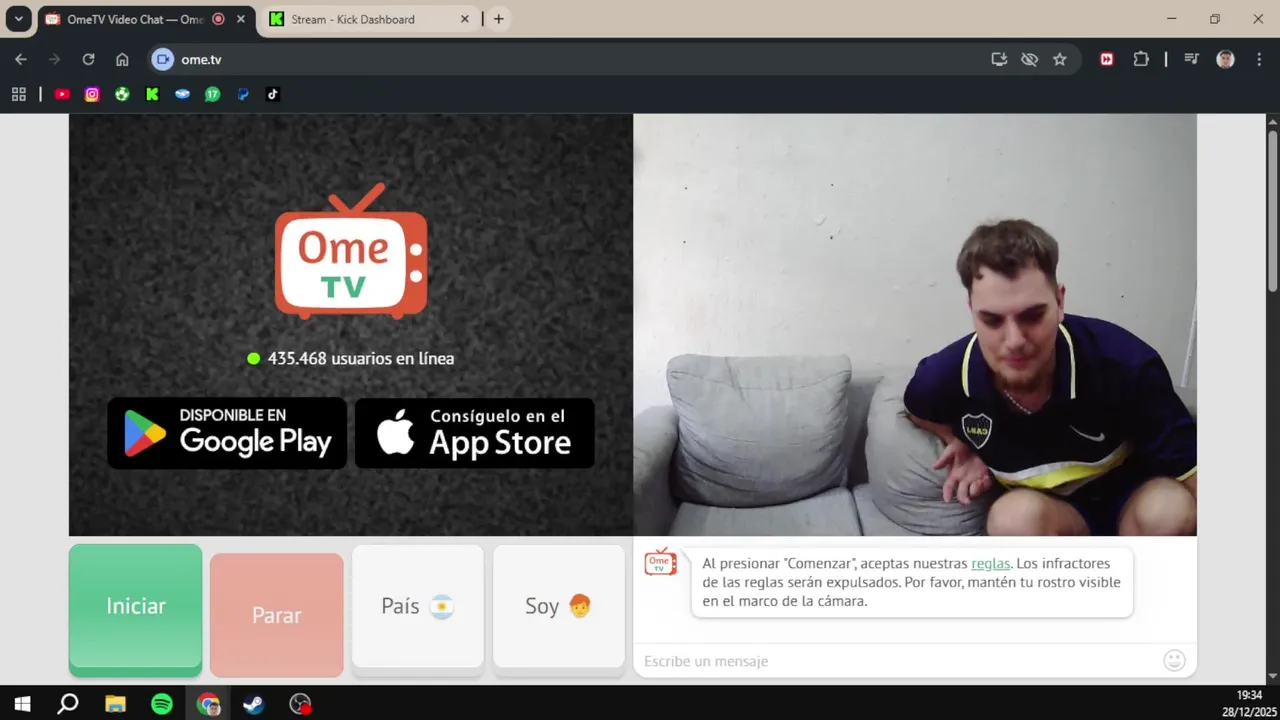Open the YouTube bookmark
1280x720 pixels.
62,94
